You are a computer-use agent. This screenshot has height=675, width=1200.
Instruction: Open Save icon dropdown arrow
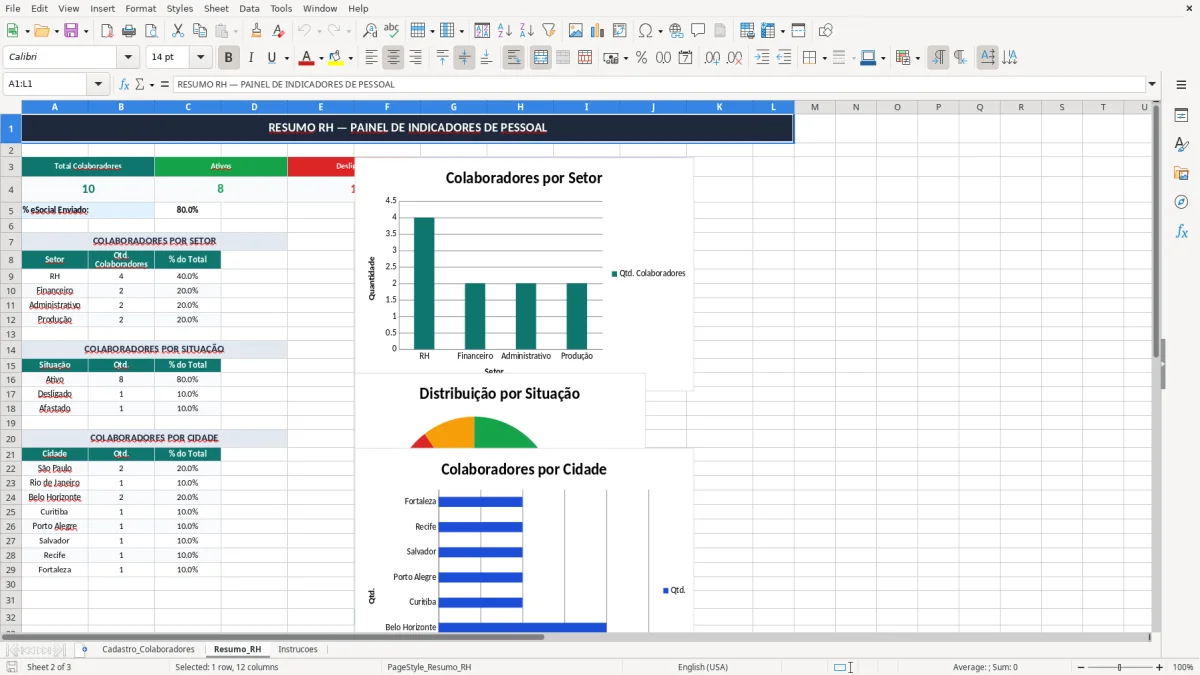(x=86, y=31)
